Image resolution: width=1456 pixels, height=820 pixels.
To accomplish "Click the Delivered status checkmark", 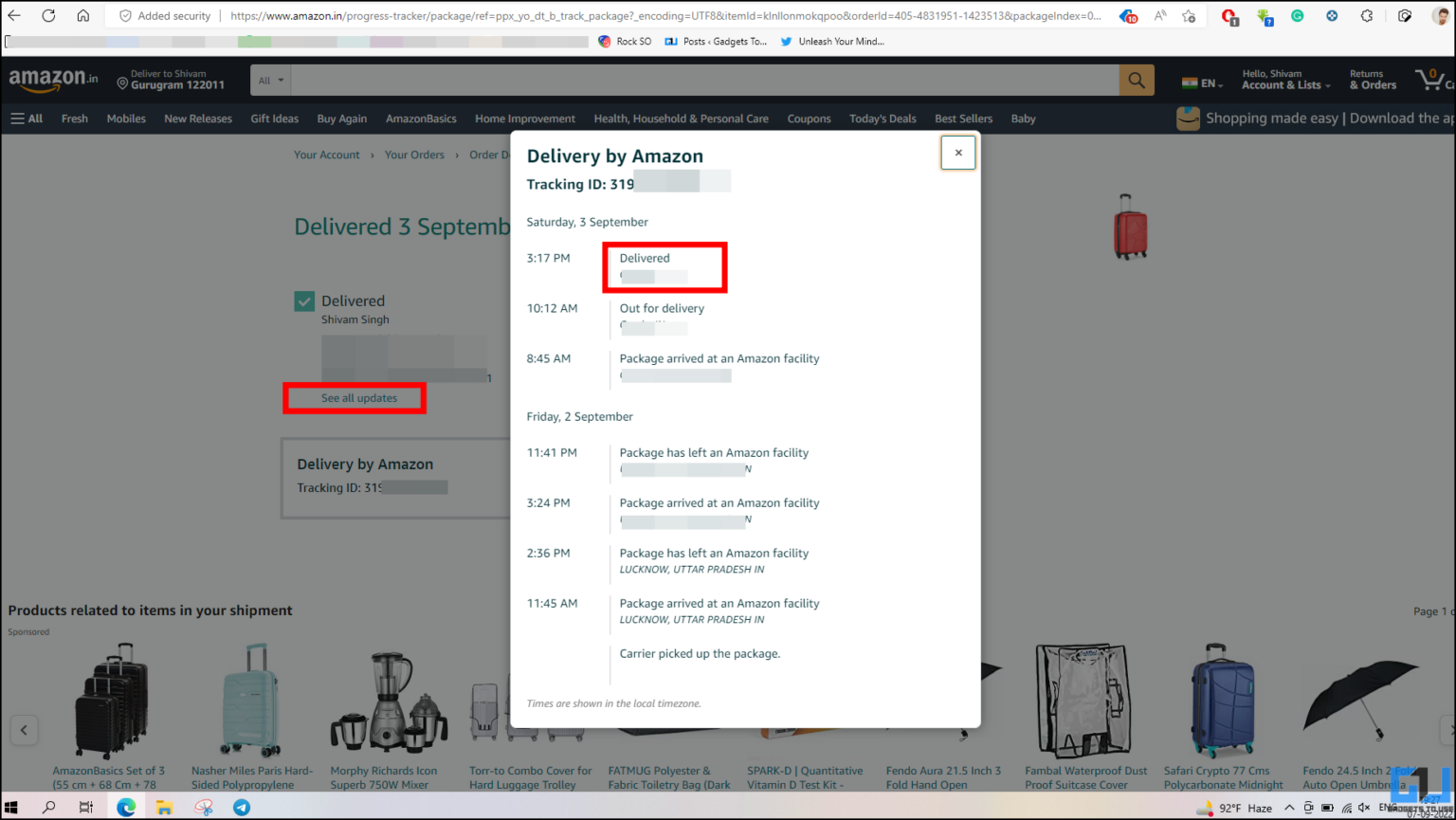I will (x=304, y=301).
